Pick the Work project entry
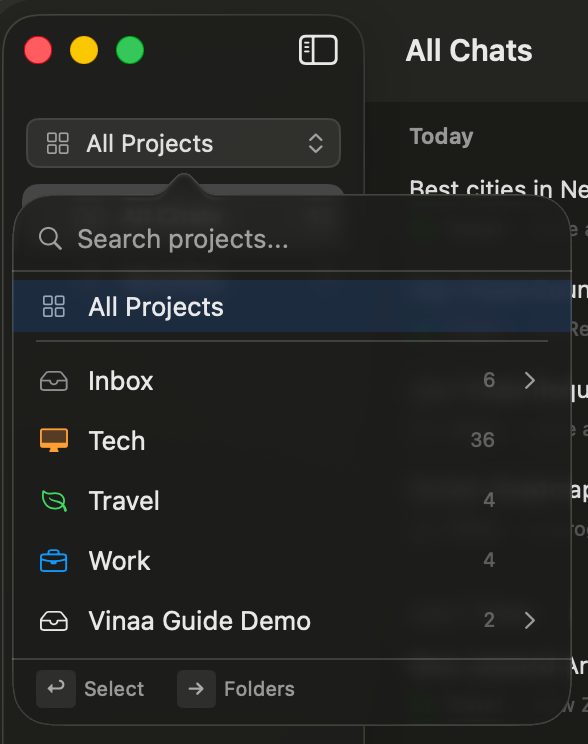588x744 pixels. pos(292,560)
